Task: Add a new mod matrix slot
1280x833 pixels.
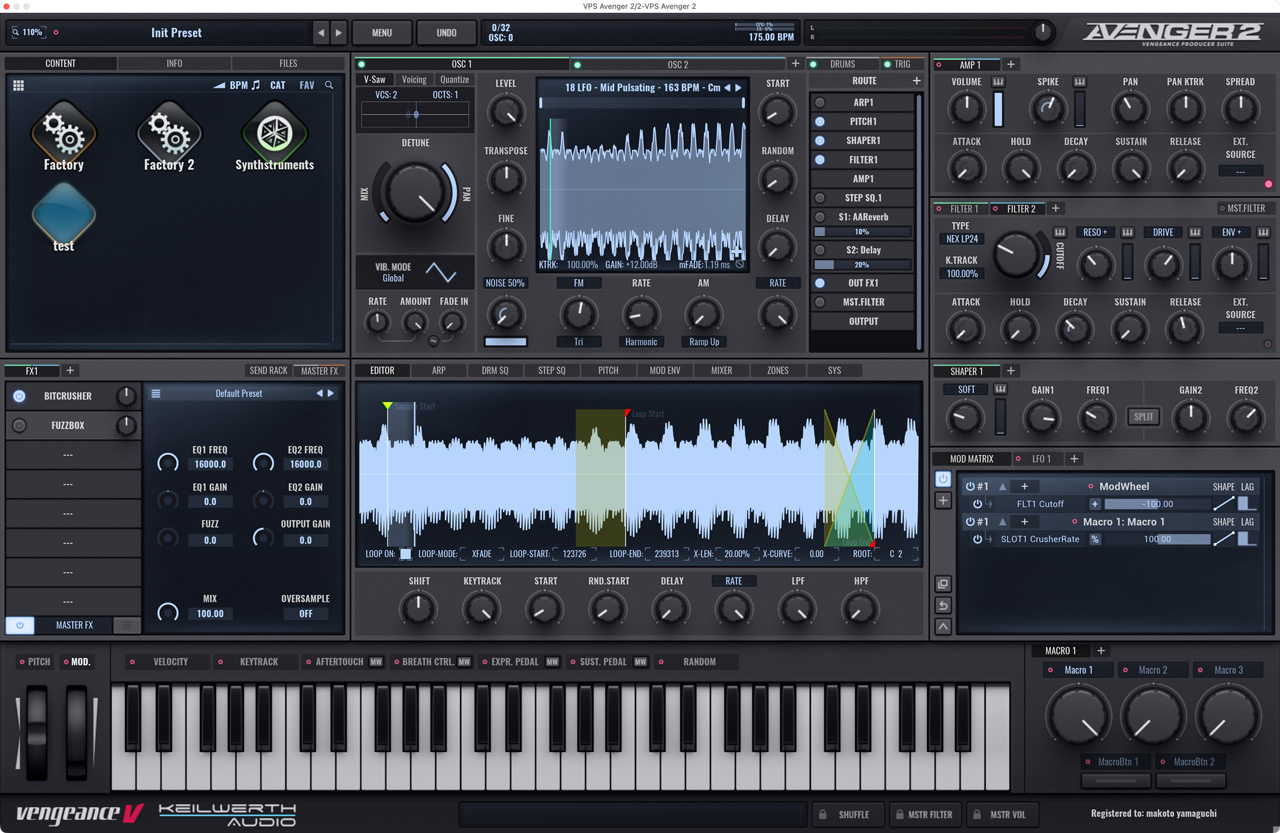Action: [x=943, y=501]
